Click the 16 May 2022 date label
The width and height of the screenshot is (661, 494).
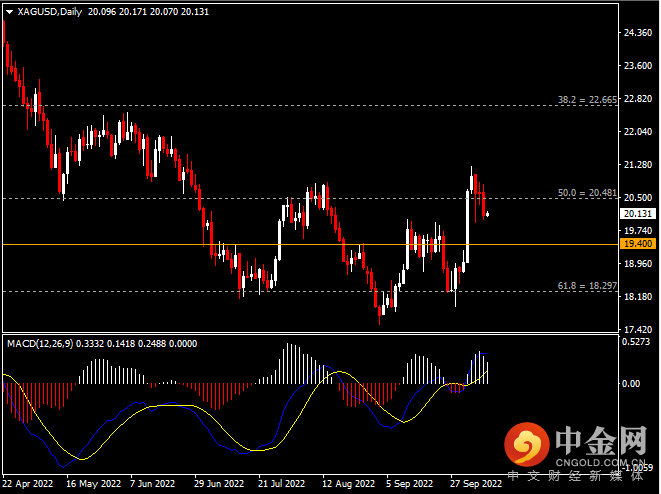93,483
